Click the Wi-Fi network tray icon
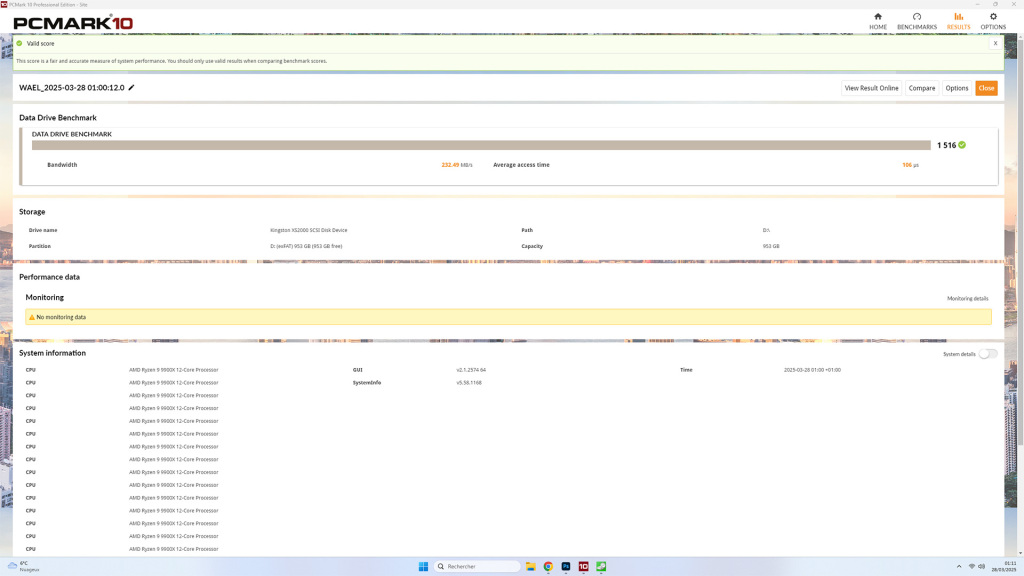Image resolution: width=1024 pixels, height=576 pixels. (971, 566)
